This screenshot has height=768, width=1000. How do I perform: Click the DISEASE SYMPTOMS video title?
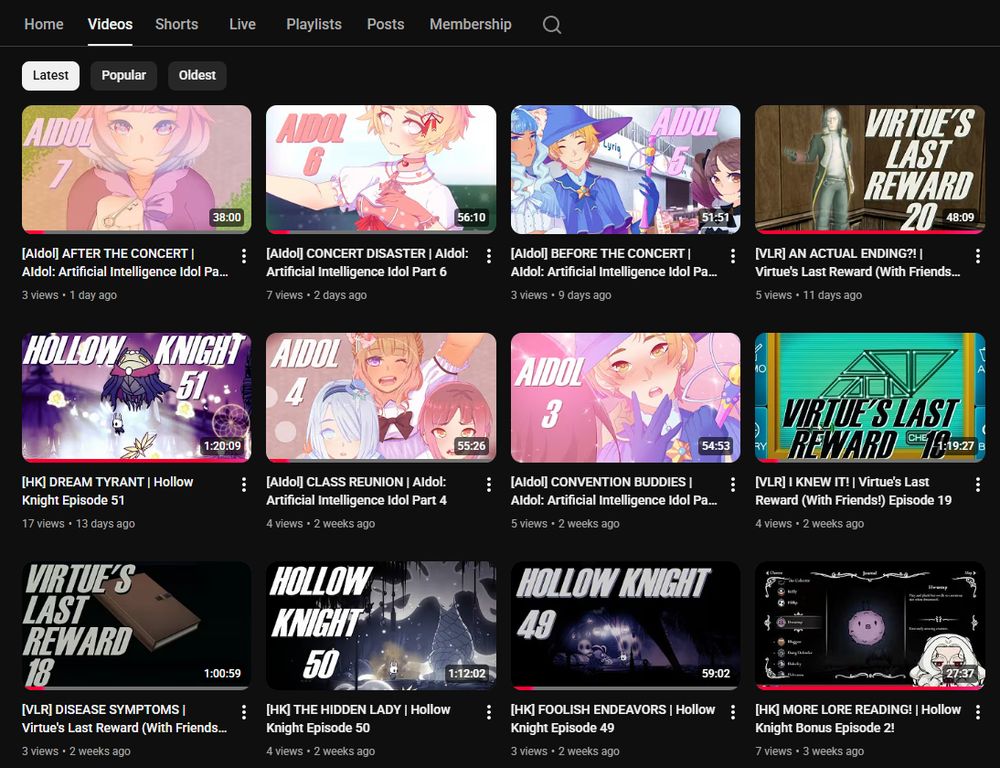coord(124,718)
